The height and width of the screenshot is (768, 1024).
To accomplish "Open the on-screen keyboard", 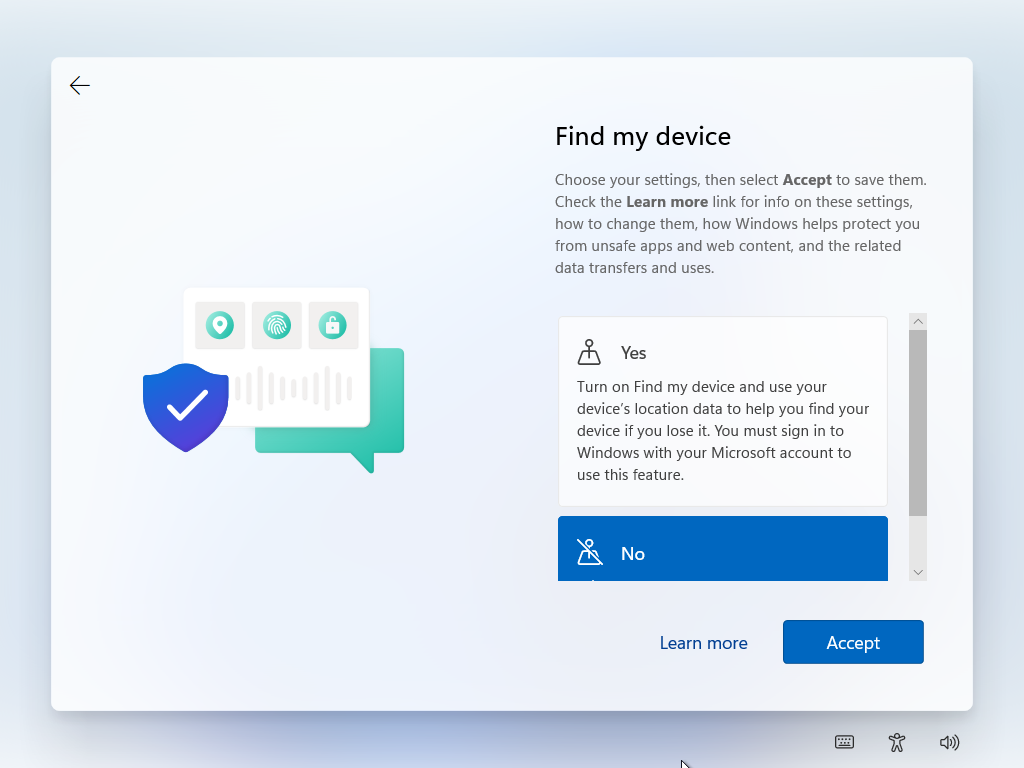I will coord(844,742).
